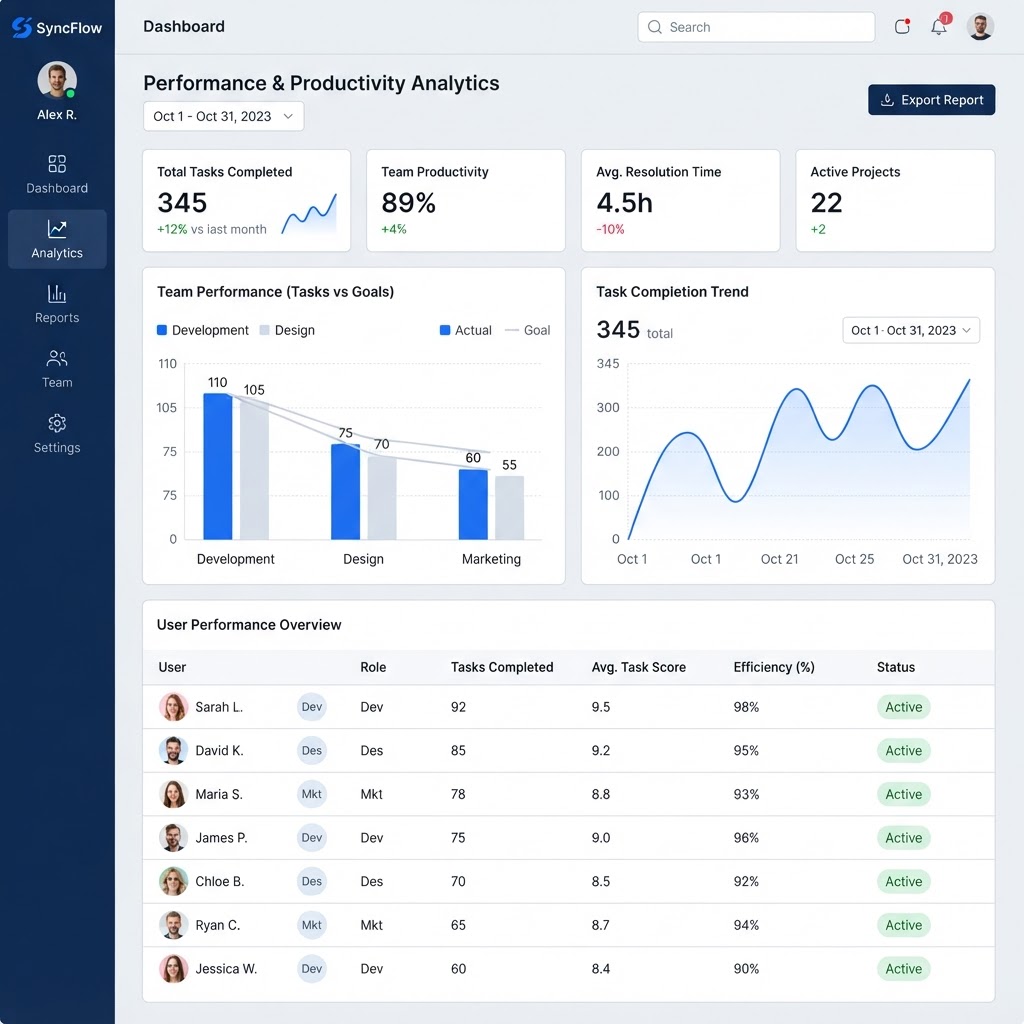Click Active status for Jessica W.
The width and height of the screenshot is (1024, 1024).
(x=903, y=968)
